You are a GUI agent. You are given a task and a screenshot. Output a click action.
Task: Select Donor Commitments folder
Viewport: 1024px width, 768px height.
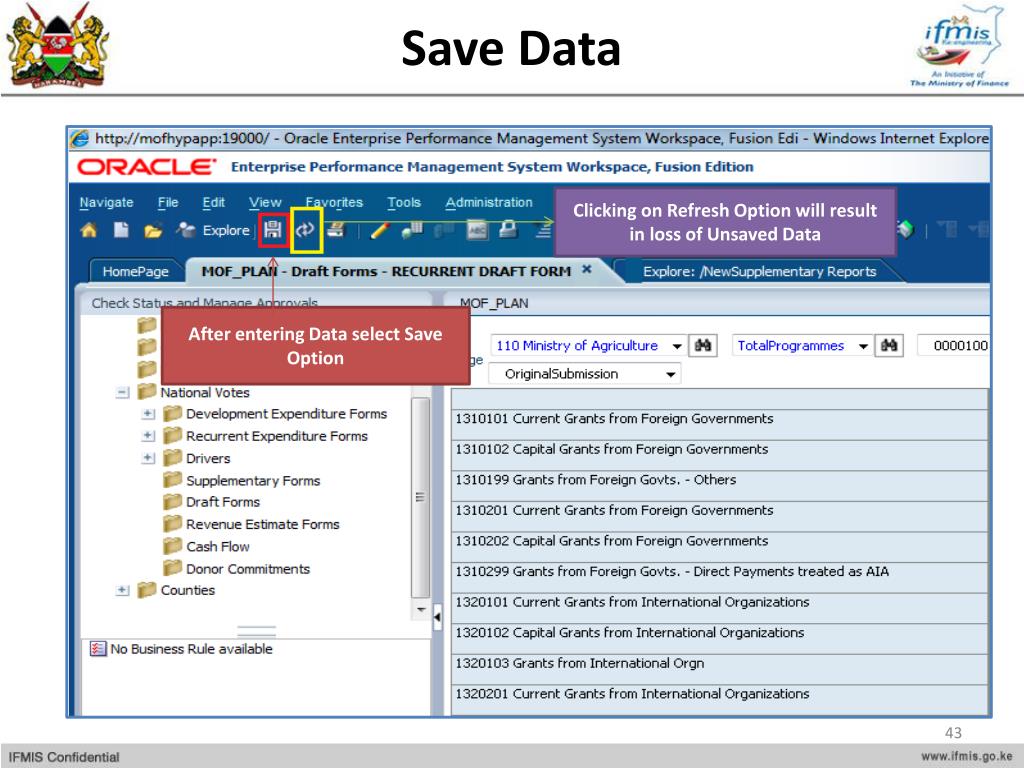pos(248,569)
